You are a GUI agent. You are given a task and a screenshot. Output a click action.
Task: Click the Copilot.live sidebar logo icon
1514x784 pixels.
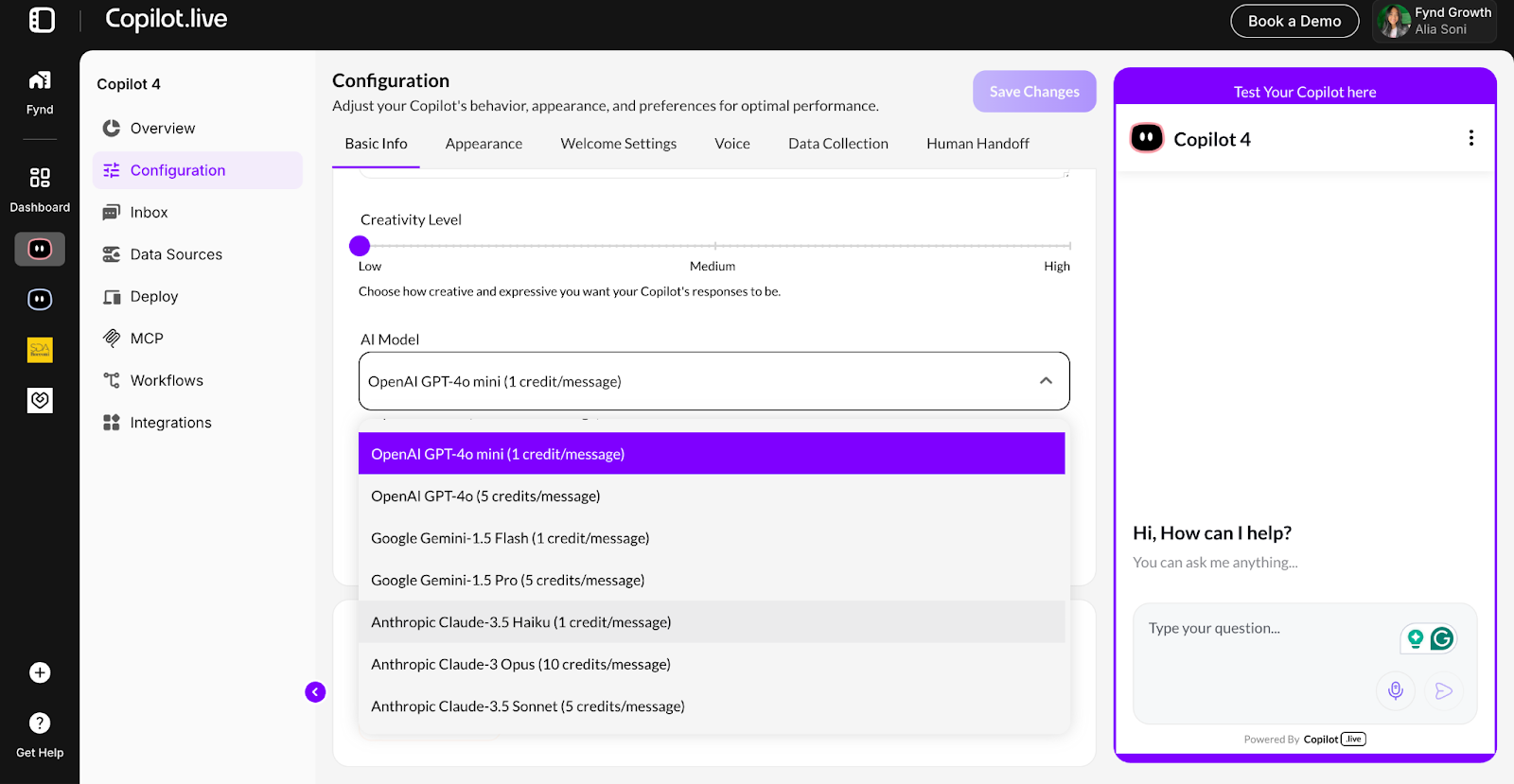(42, 20)
